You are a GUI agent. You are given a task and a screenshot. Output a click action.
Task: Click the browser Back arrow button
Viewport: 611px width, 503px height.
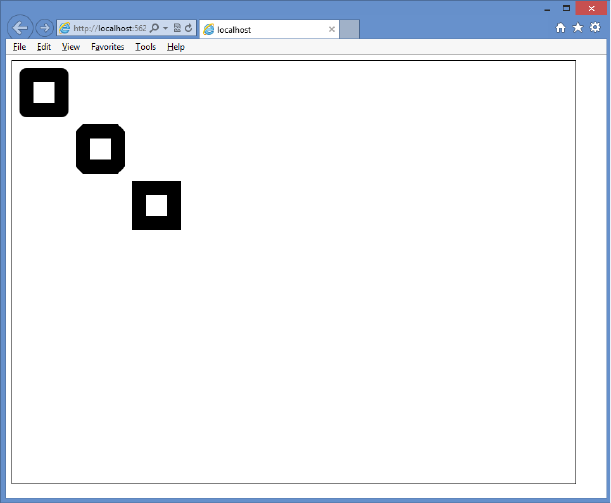[20, 28]
